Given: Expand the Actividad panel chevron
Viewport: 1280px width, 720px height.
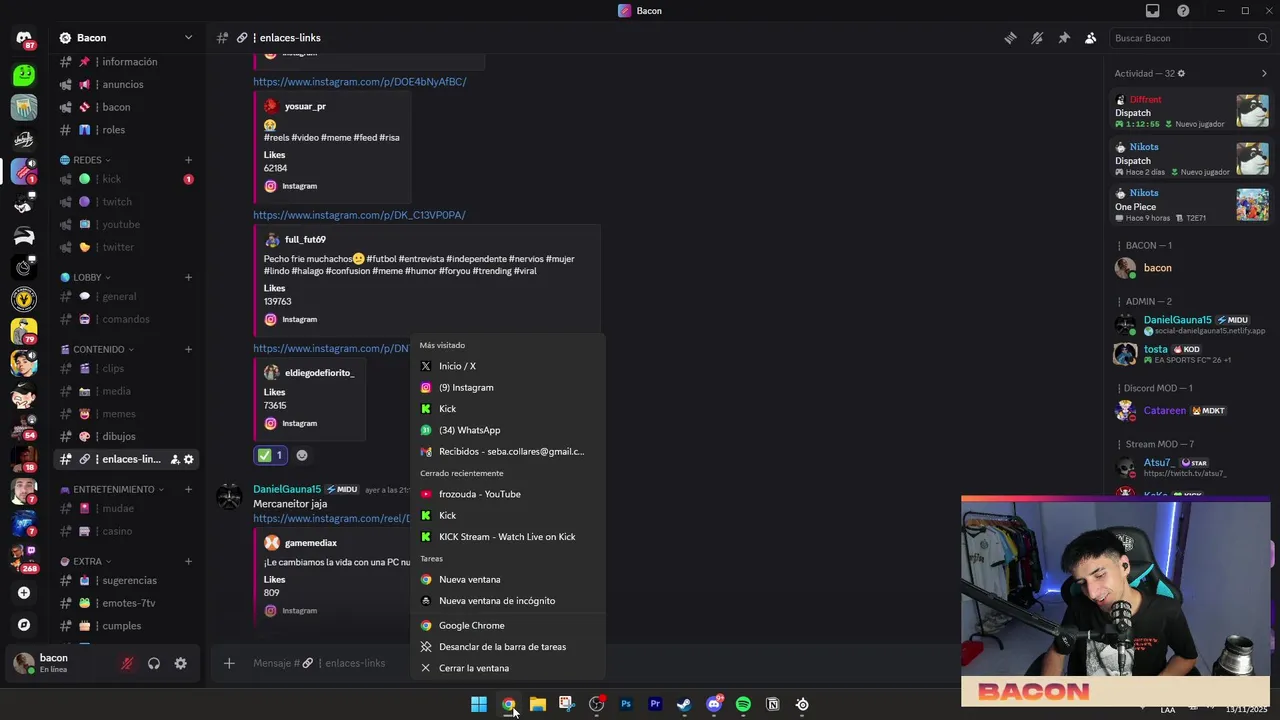Looking at the screenshot, I should pyautogui.click(x=1264, y=73).
